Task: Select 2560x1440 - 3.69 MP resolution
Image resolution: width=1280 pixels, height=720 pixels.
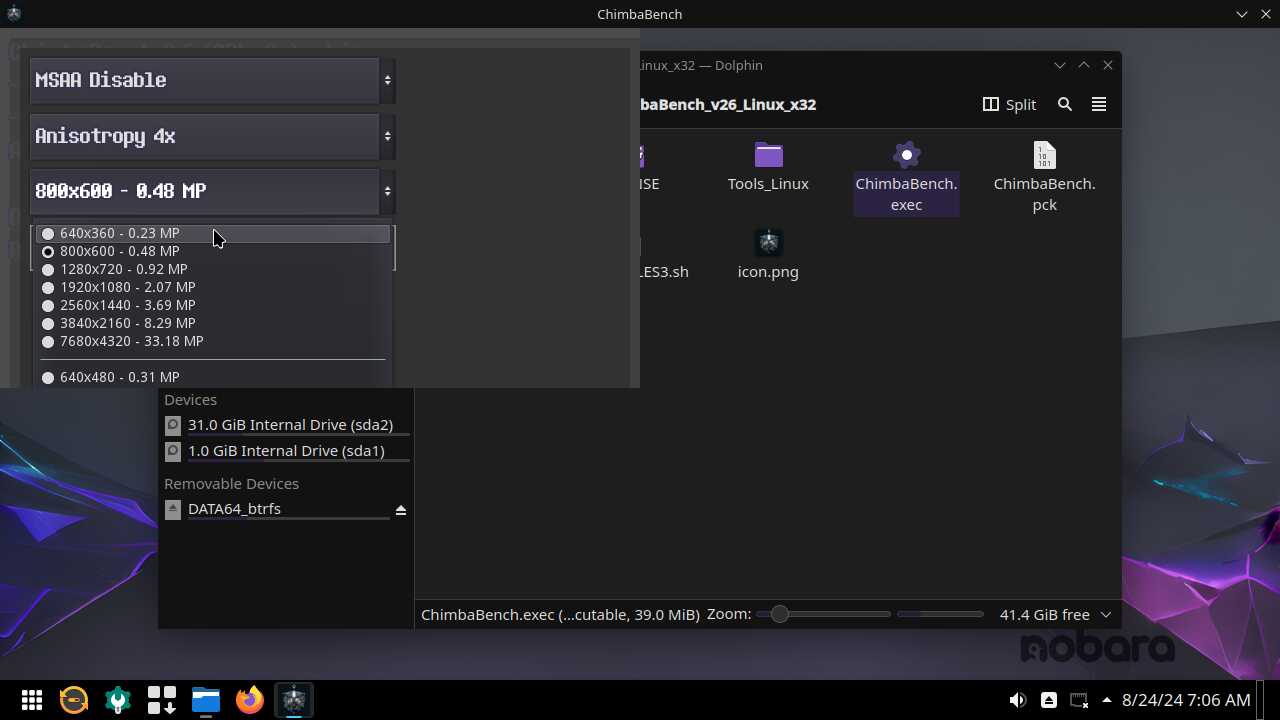Action: click(x=212, y=305)
